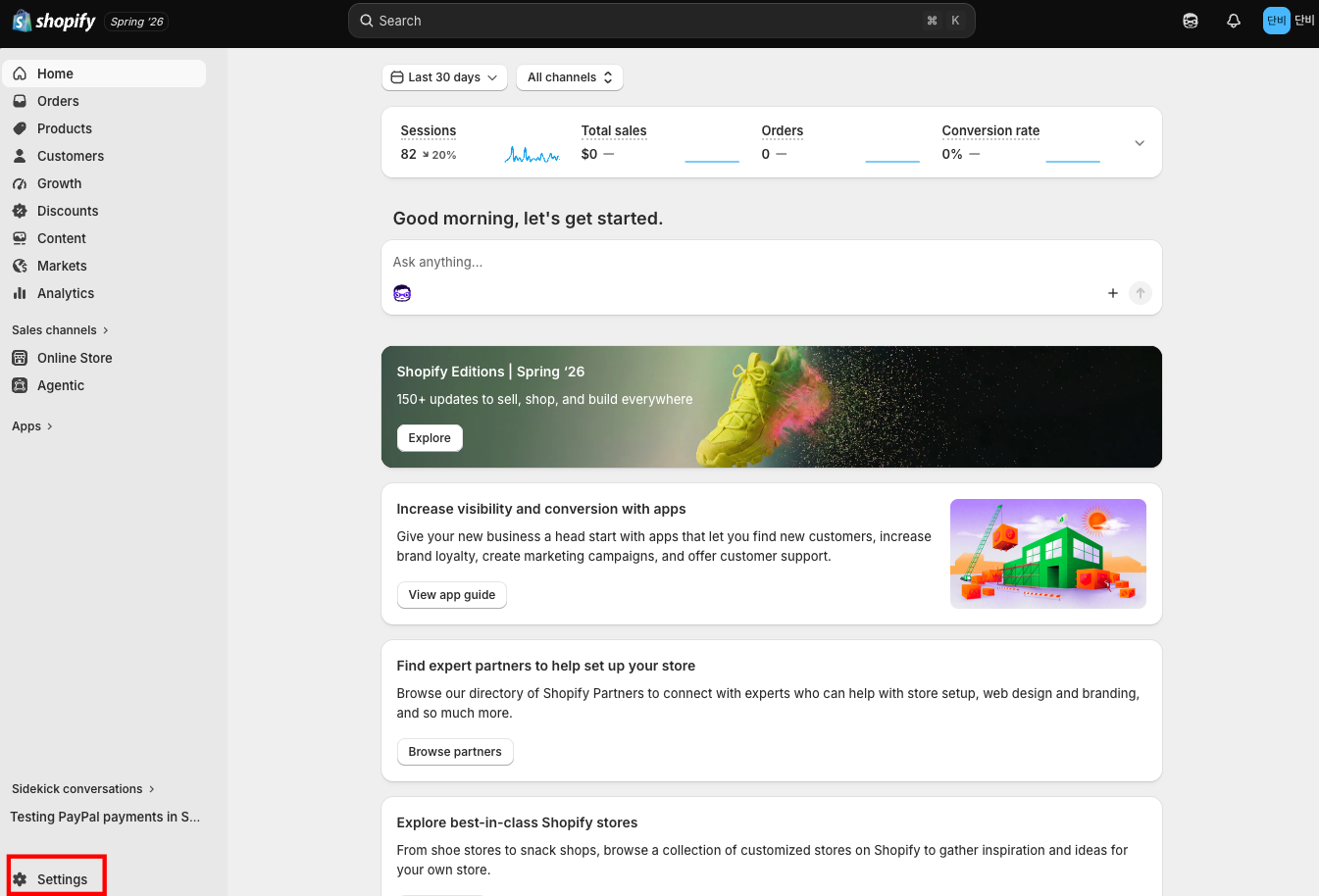Click the send arrow in the ask box
Viewport: 1319px width, 896px height.
[1141, 293]
